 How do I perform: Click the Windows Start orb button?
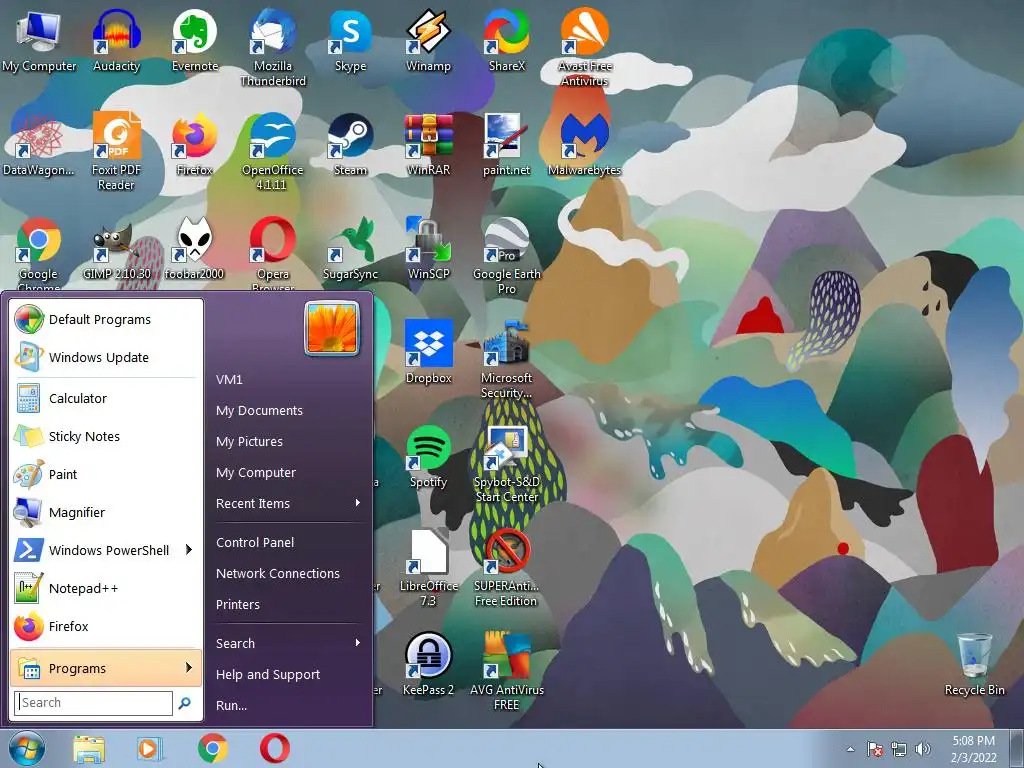click(x=27, y=748)
